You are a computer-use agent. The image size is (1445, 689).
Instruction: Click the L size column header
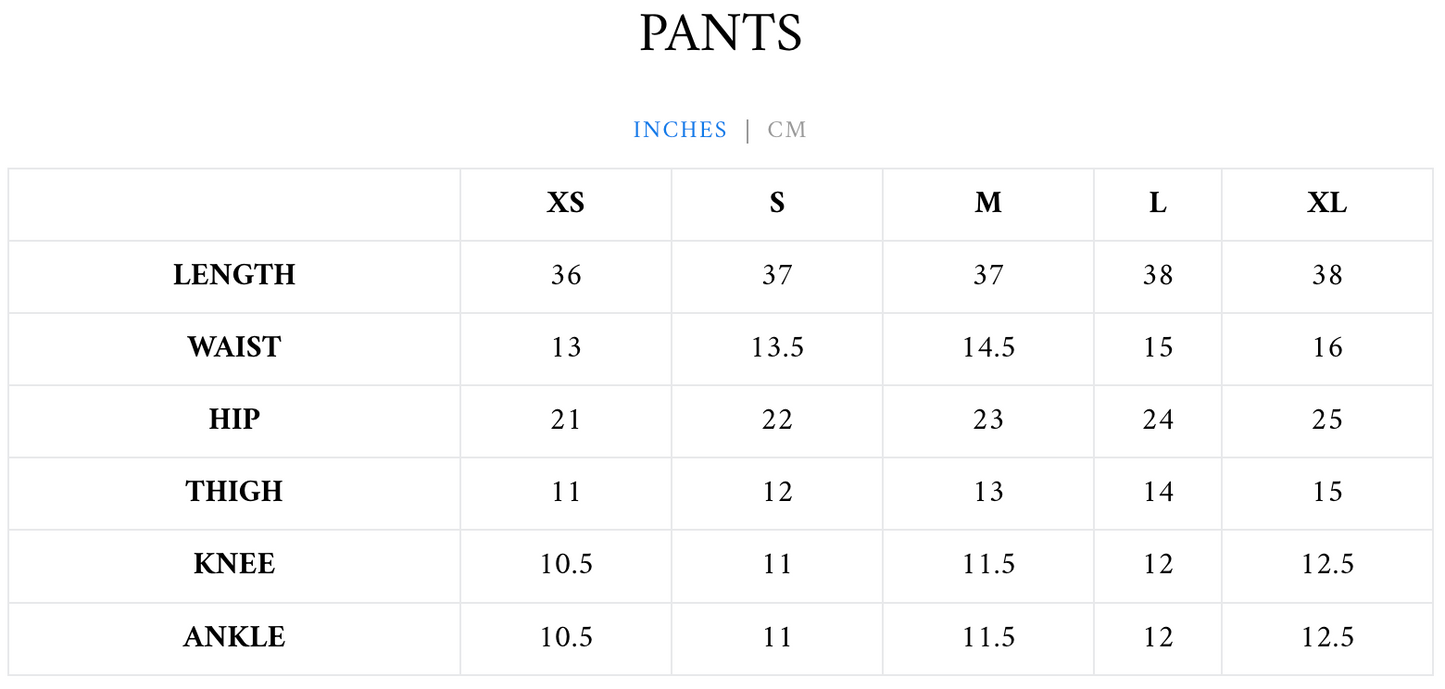1158,203
